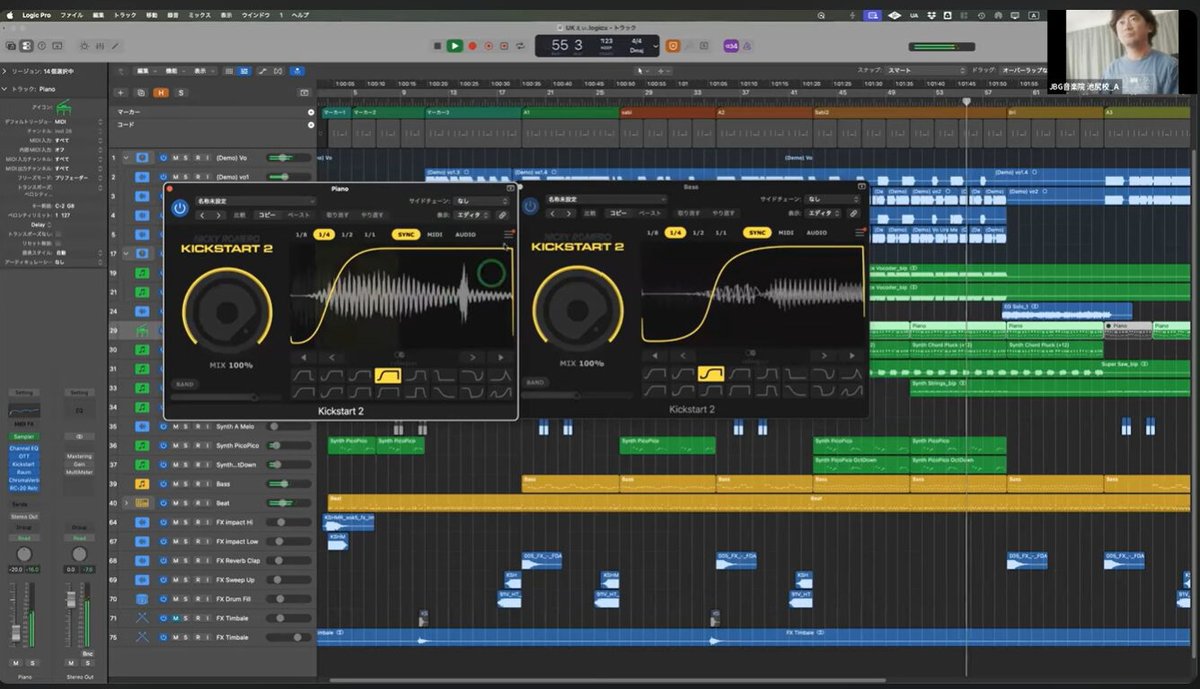The height and width of the screenshot is (689, 1200).
Task: Start playback with the green Play button
Action: coord(455,46)
